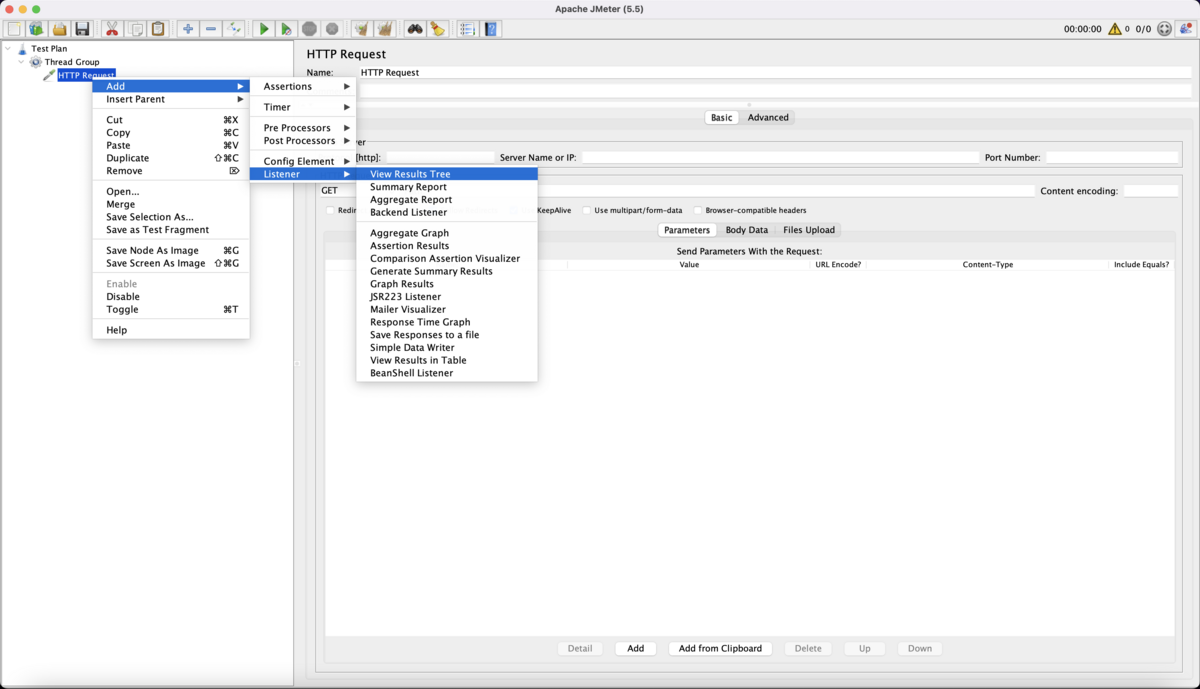Screen dimensions: 1200x689
Task: Choose Summary Report listener
Action: pos(447,187)
